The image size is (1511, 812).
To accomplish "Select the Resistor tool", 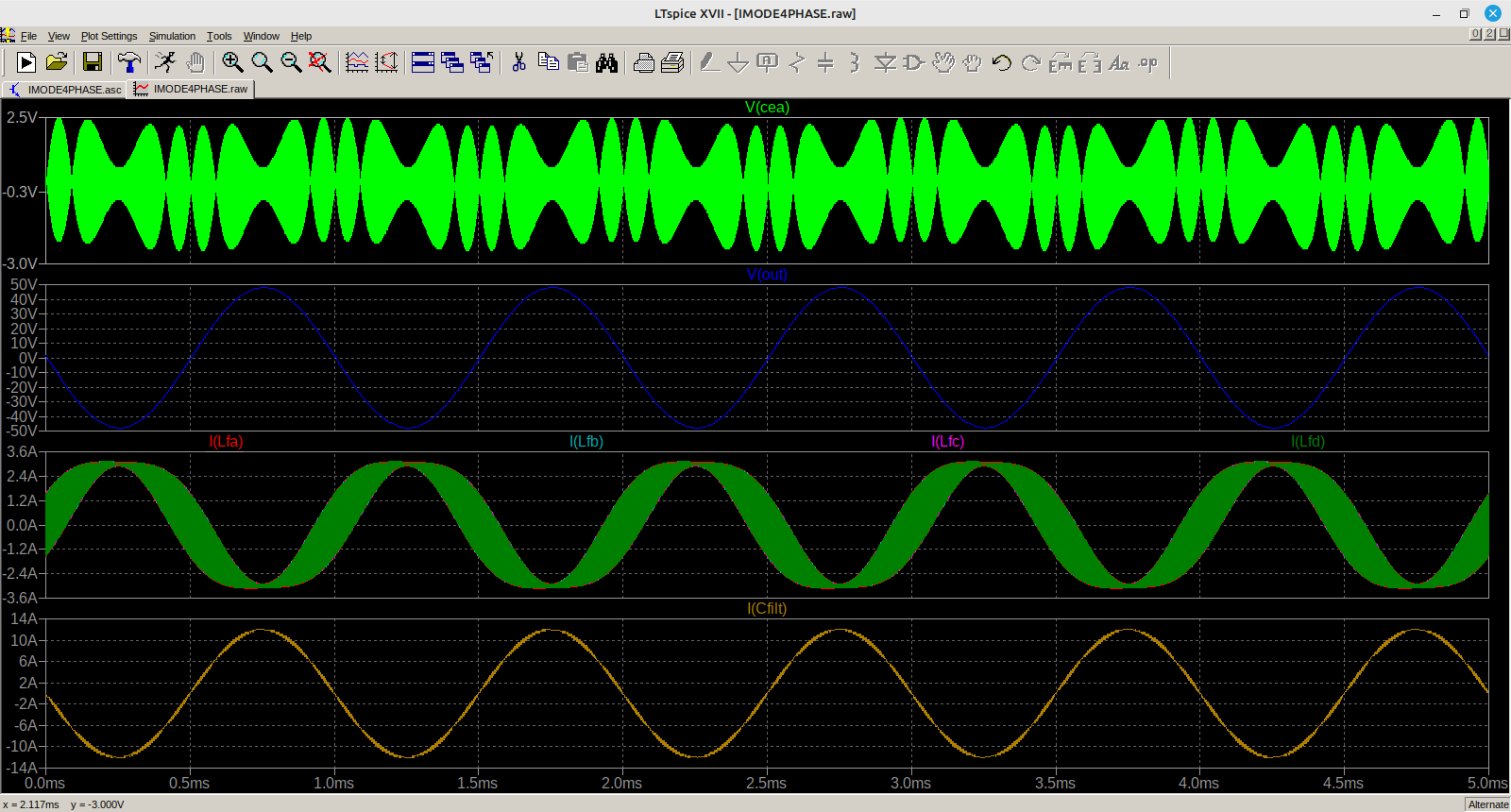I will pos(797,62).
